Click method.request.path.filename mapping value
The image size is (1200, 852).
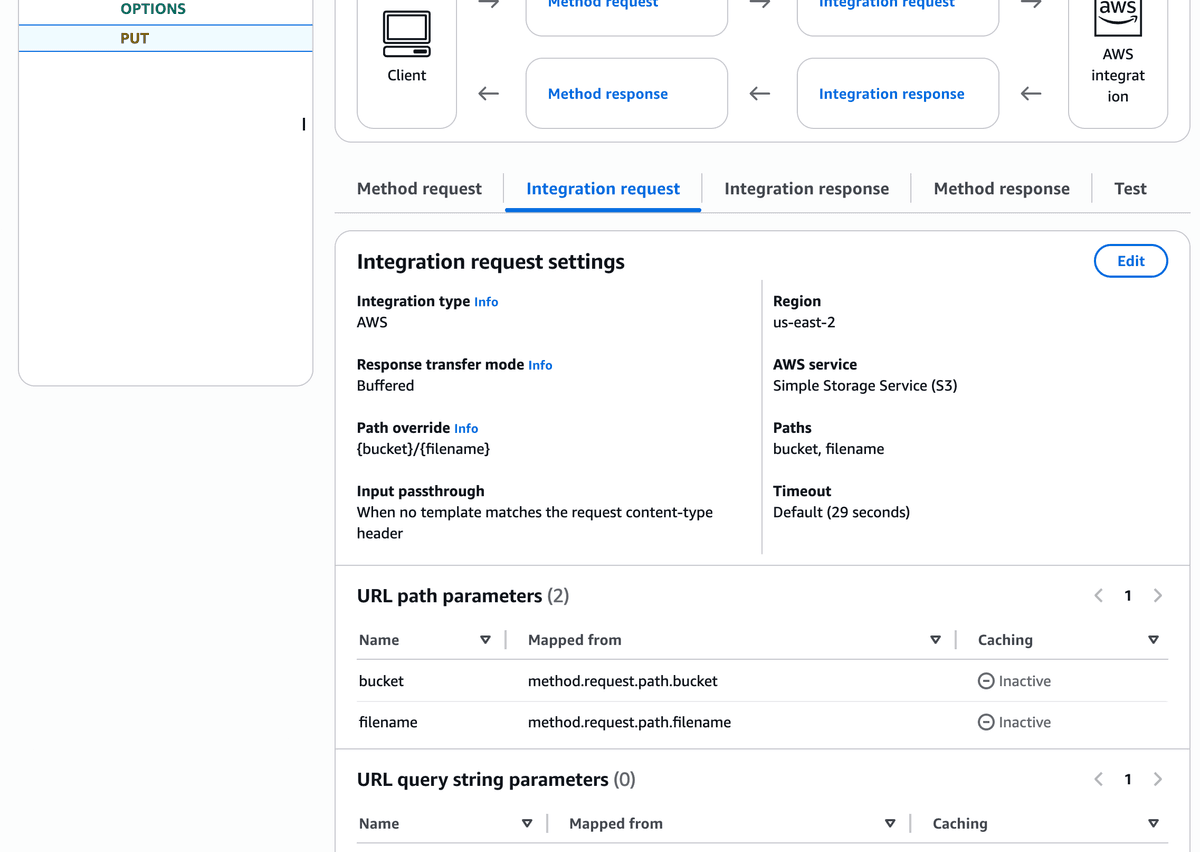629,722
